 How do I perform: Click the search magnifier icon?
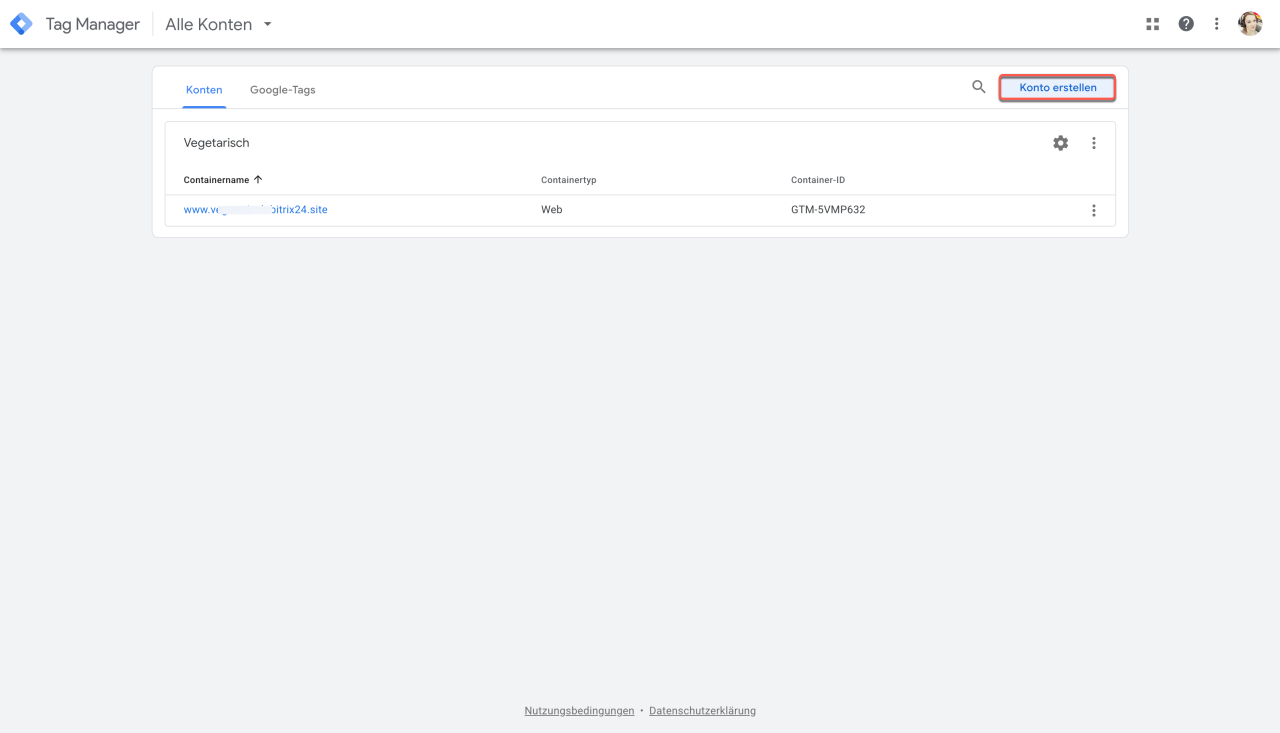[979, 87]
